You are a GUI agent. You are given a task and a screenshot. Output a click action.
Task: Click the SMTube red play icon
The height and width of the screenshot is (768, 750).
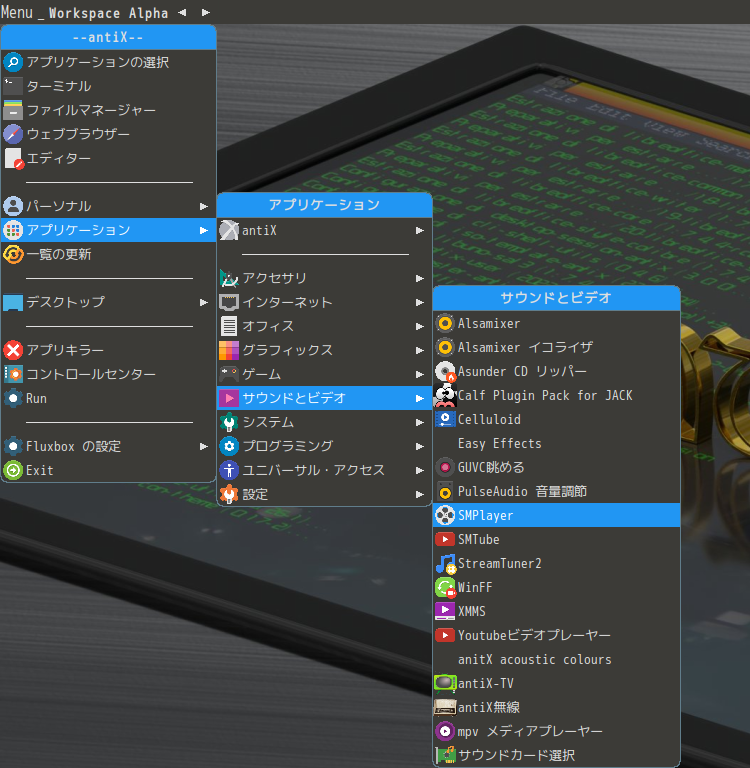(x=445, y=539)
